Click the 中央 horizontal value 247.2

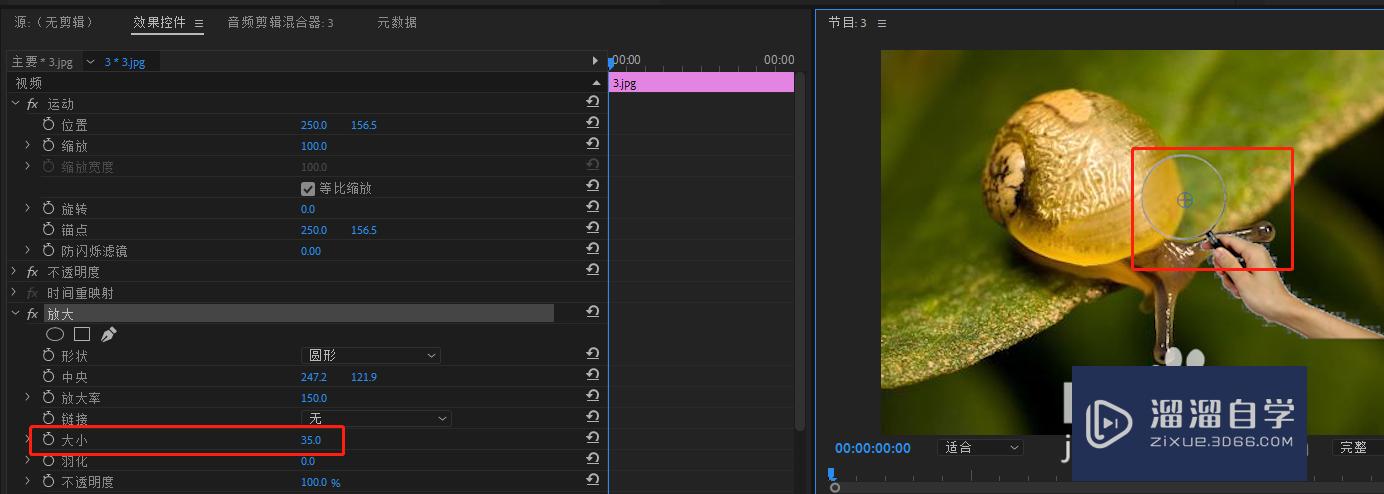coord(314,377)
